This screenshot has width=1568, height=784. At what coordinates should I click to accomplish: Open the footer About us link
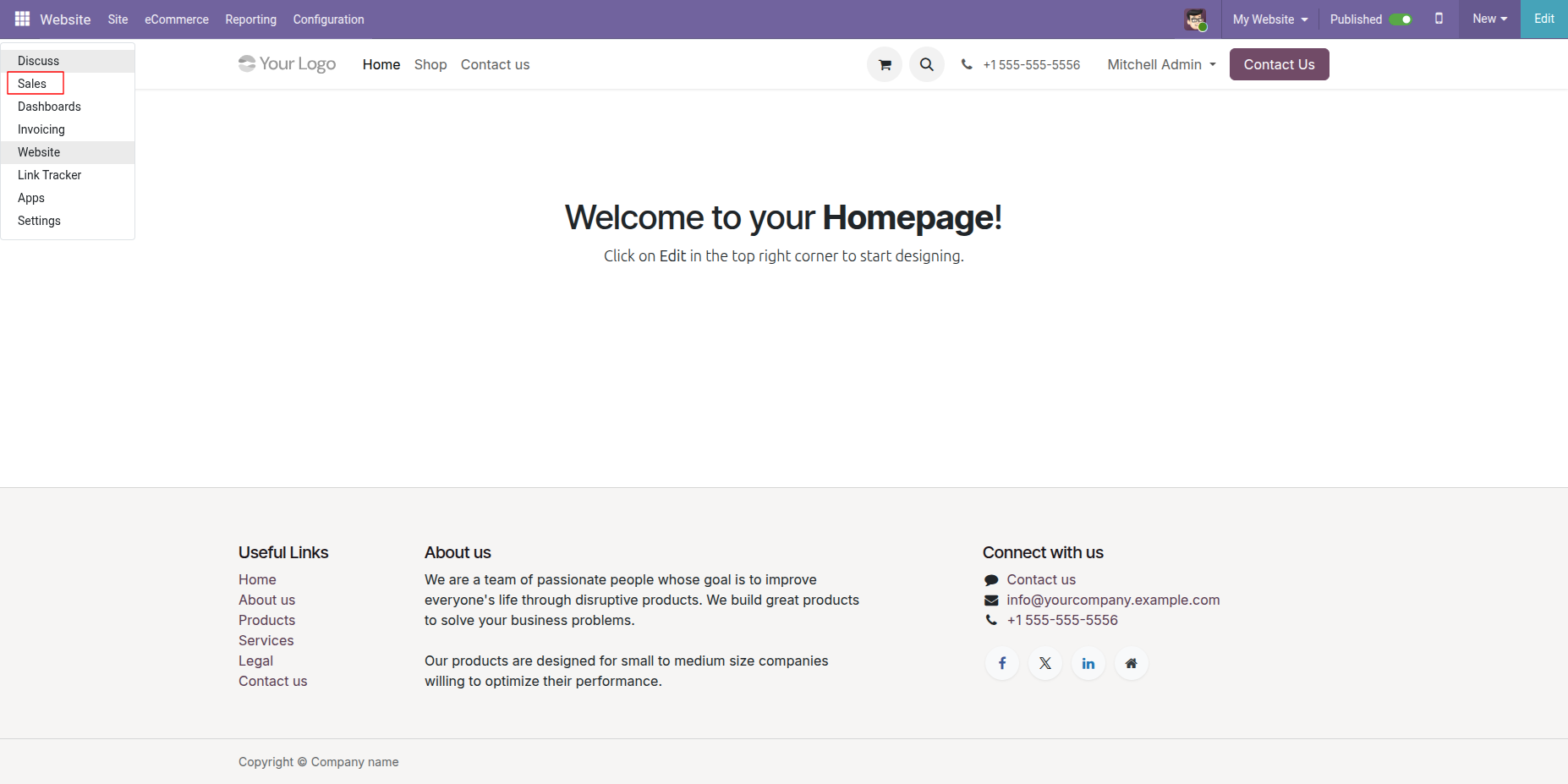pyautogui.click(x=267, y=600)
